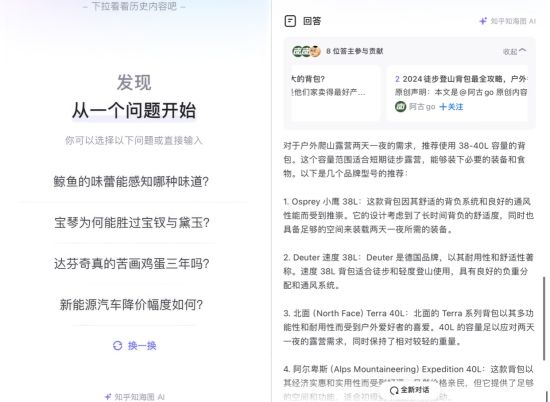This screenshot has width=550, height=402.
Task: Click the answer panel vertical scrollbar
Action: click(x=544, y=318)
